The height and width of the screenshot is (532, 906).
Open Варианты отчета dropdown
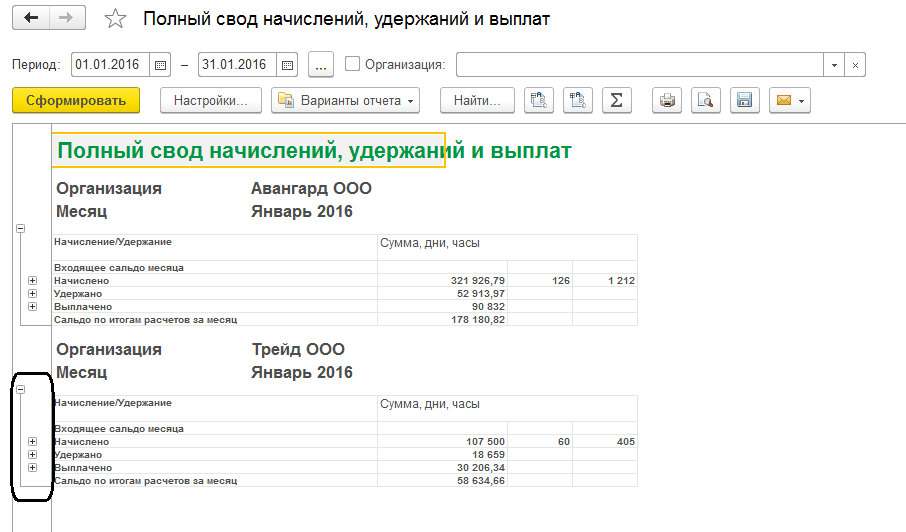[346, 100]
